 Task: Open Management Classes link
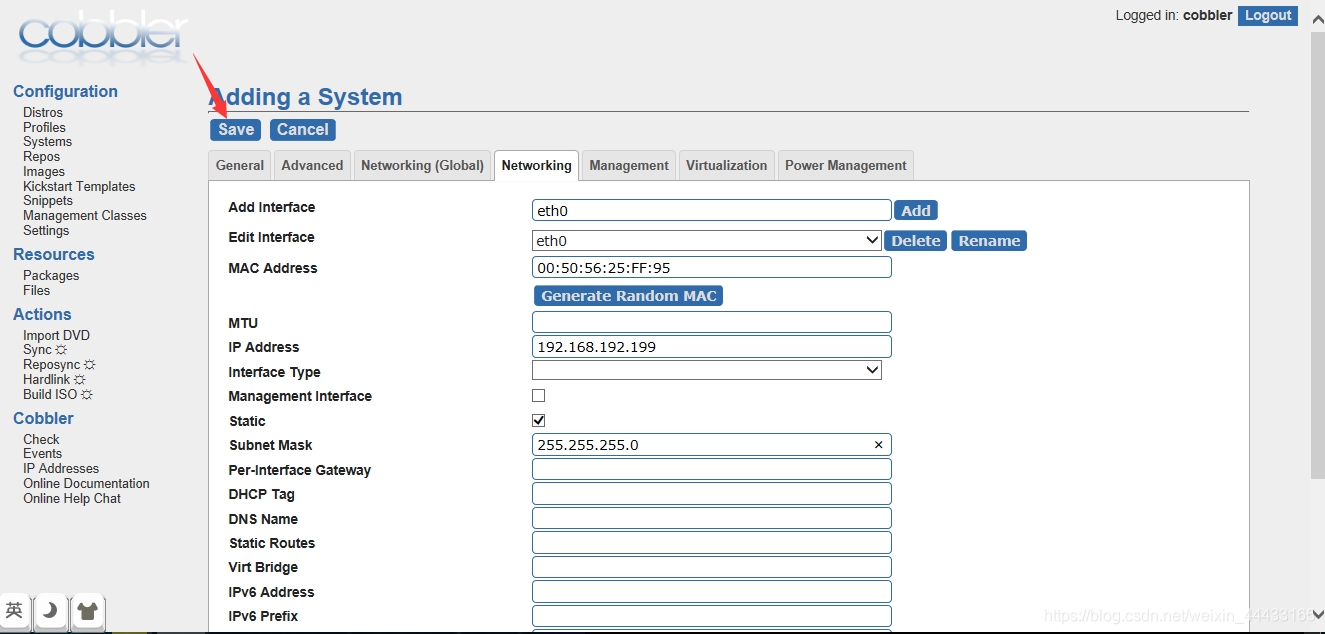pyautogui.click(x=85, y=216)
